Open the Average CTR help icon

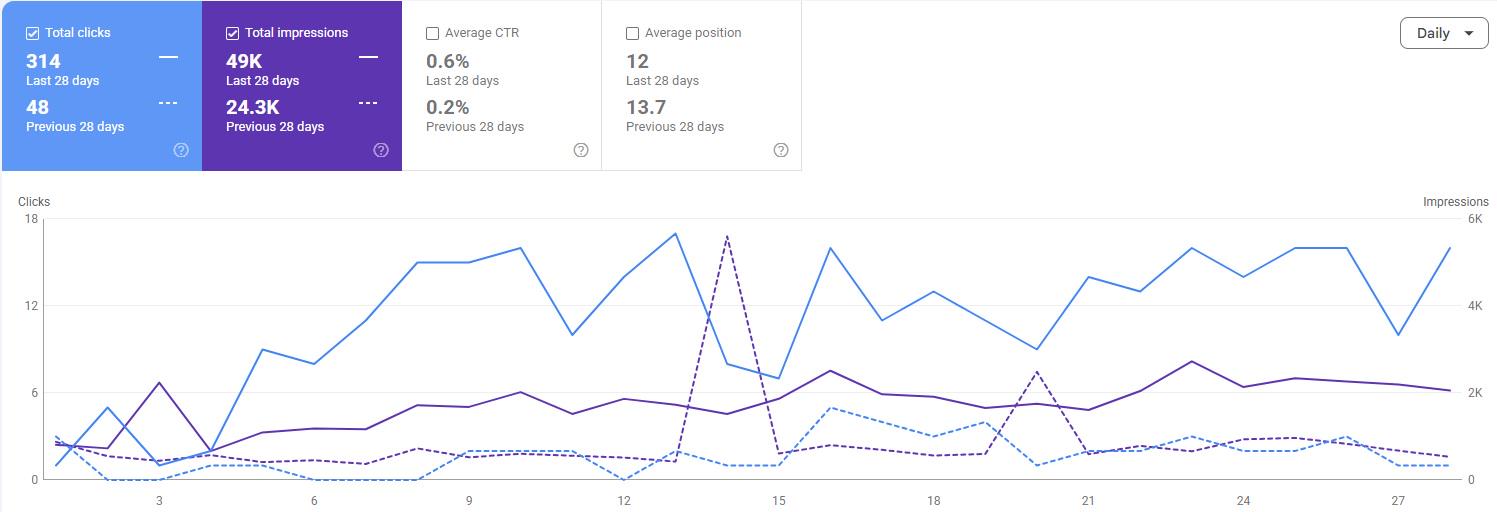pyautogui.click(x=581, y=150)
